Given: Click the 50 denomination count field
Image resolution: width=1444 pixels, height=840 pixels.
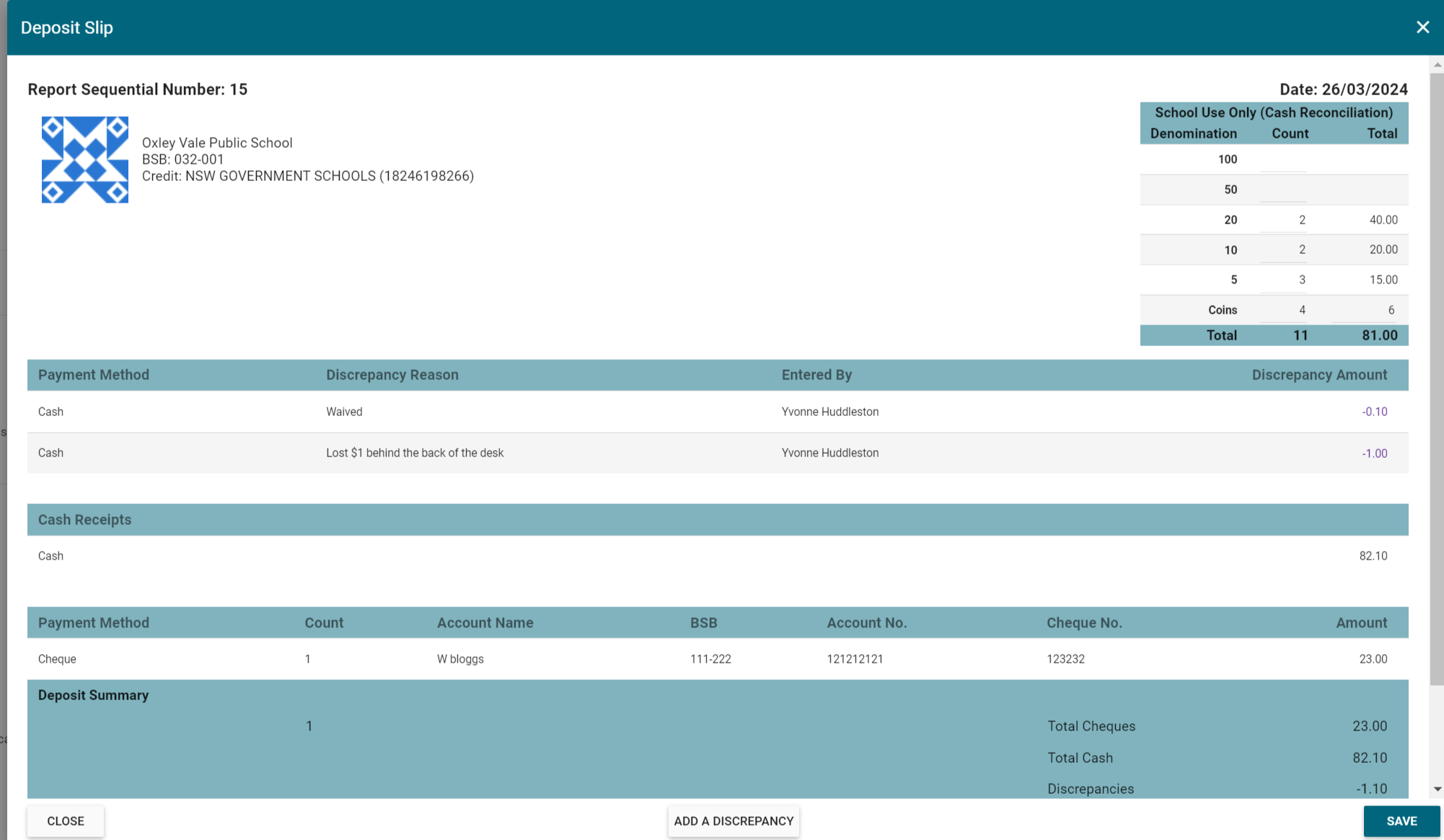Looking at the screenshot, I should tap(1283, 190).
